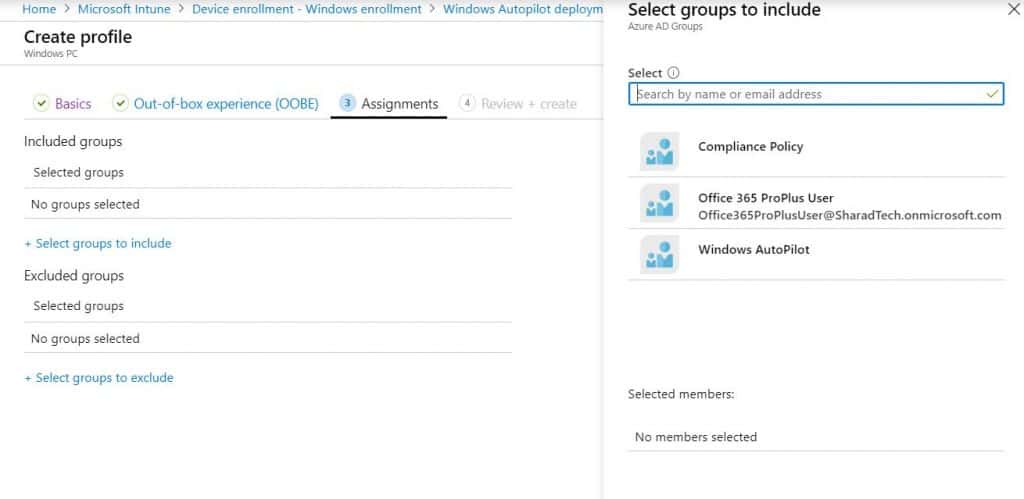Click + Select groups to include link
The image size is (1024, 499).
pyautogui.click(x=98, y=244)
